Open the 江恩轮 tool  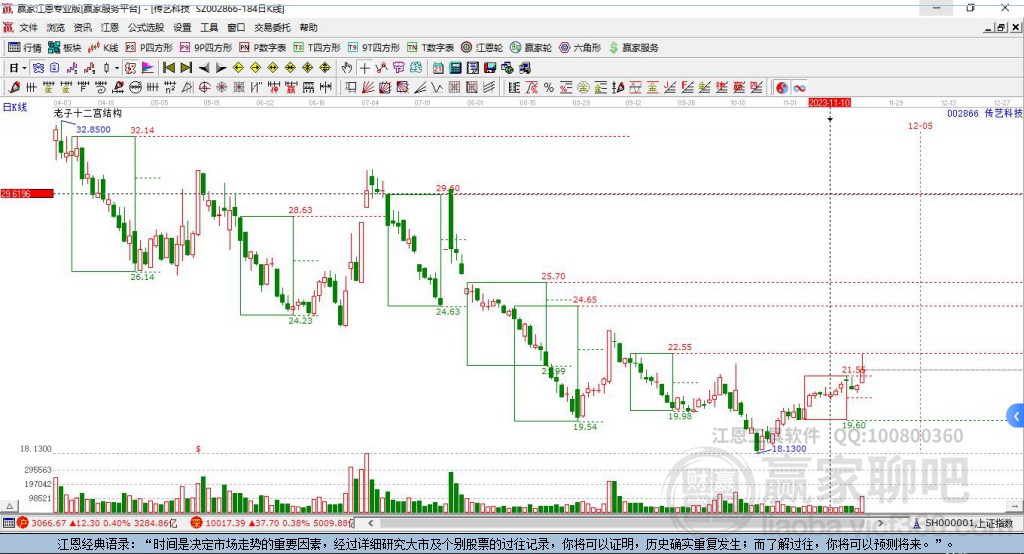[482, 48]
